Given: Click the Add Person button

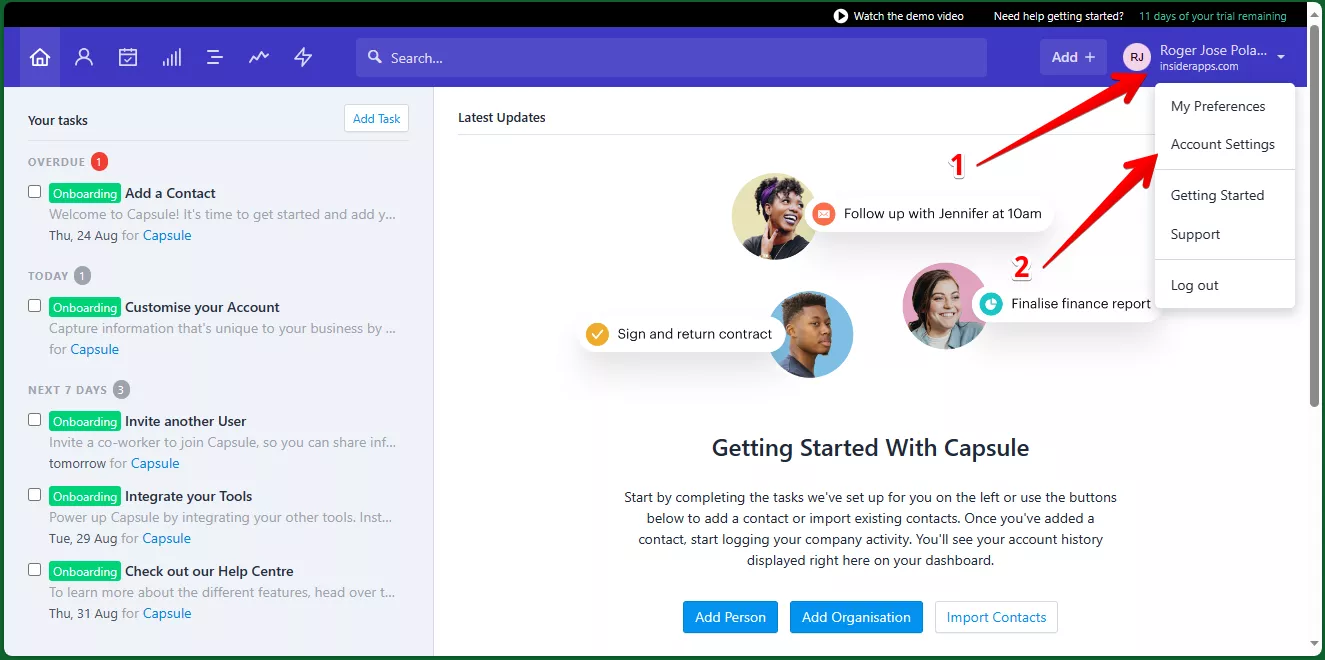Looking at the screenshot, I should click(x=730, y=617).
